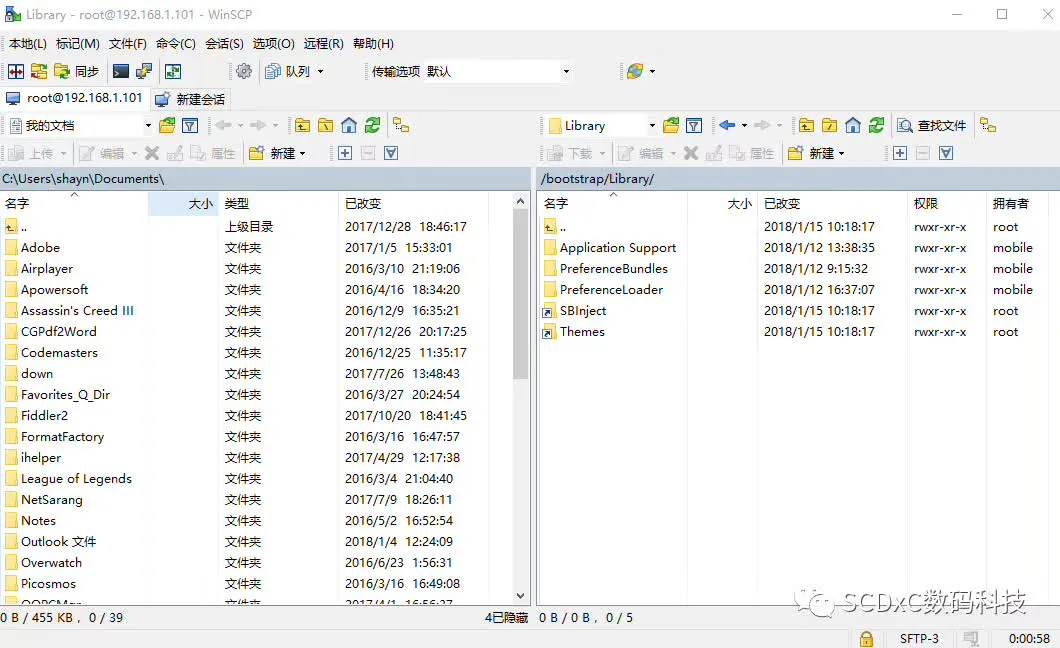Viewport: 1060px width, 648px height.
Task: Click compare directories icon beside 同步
Action: (x=39, y=71)
